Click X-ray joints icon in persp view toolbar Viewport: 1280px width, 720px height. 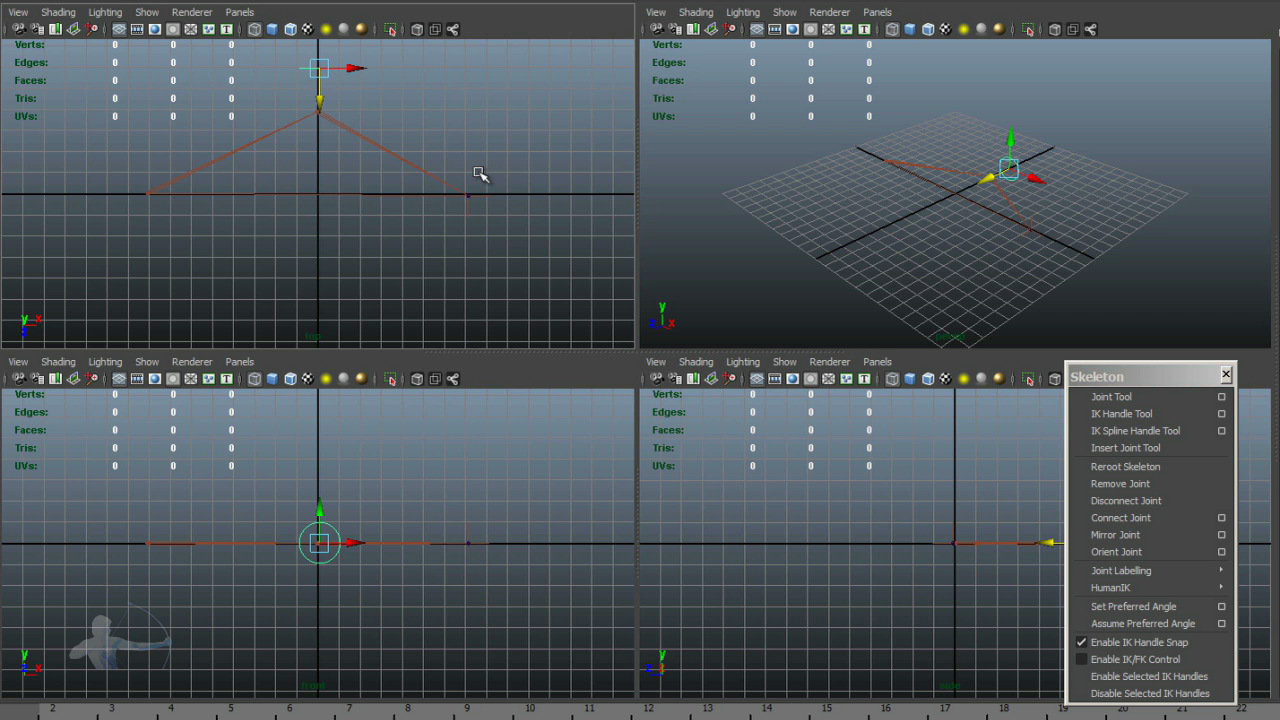click(x=1091, y=29)
